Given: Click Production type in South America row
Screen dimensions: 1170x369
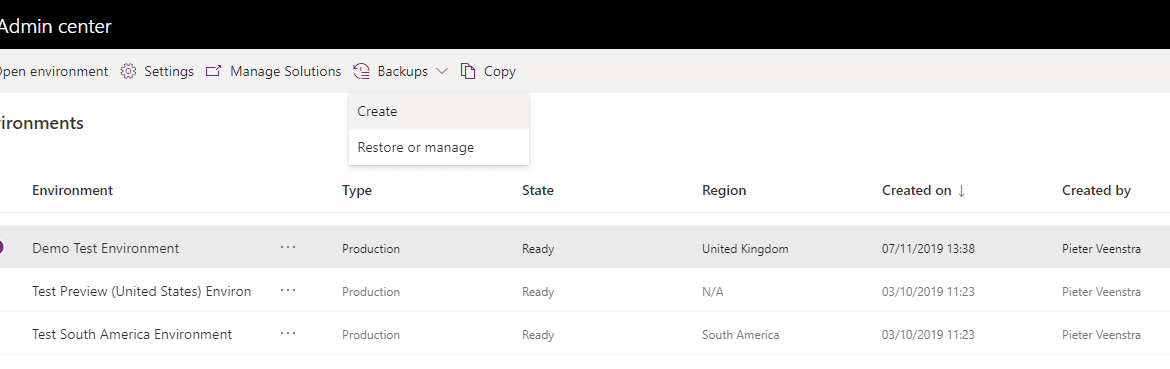Looking at the screenshot, I should 371,335.
